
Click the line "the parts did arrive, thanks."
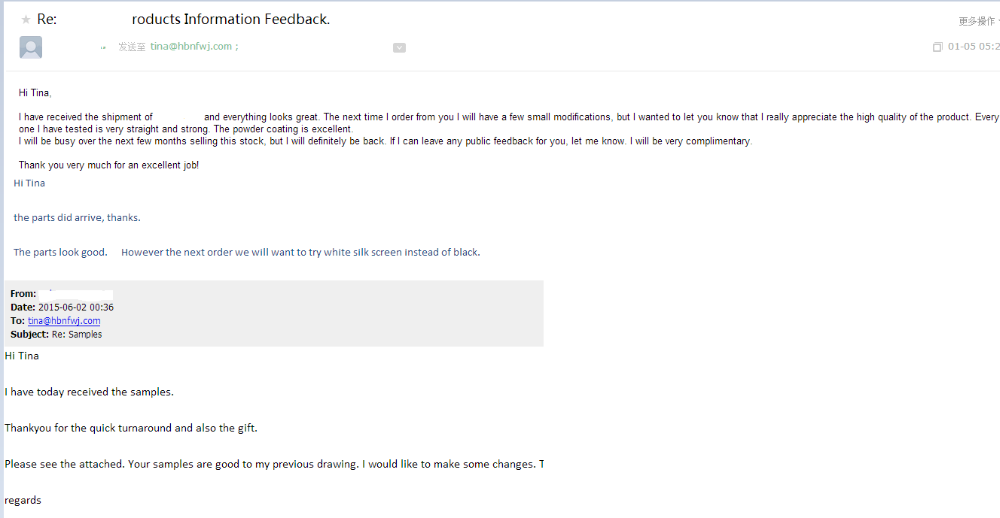click(77, 218)
